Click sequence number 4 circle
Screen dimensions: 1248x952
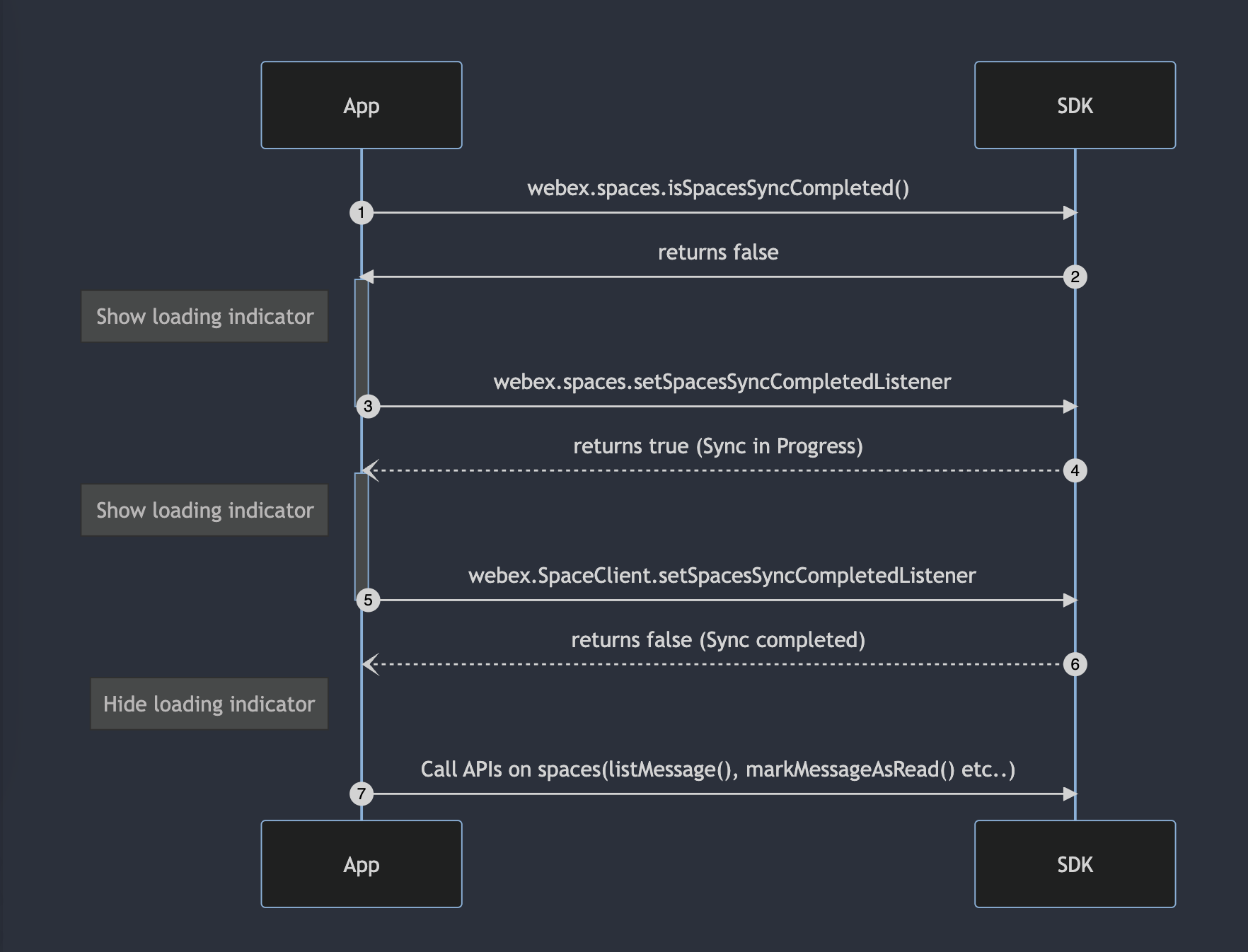1075,470
